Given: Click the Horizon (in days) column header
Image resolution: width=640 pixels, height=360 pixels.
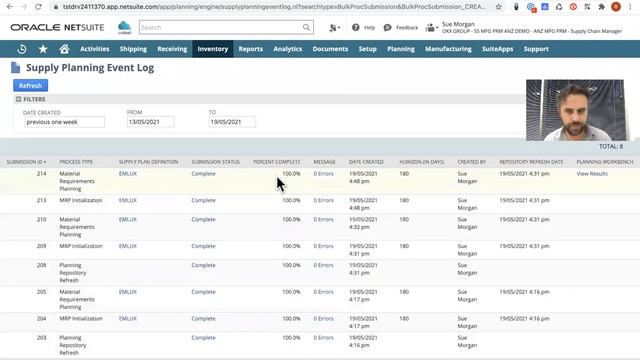Looking at the screenshot, I should click(x=422, y=162).
